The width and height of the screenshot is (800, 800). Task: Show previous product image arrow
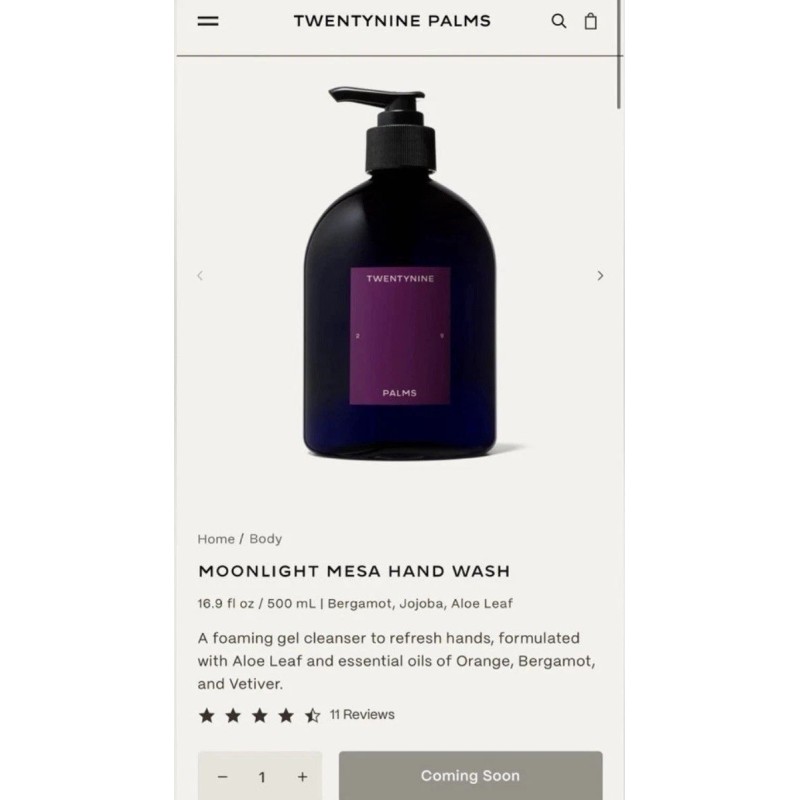tap(200, 276)
